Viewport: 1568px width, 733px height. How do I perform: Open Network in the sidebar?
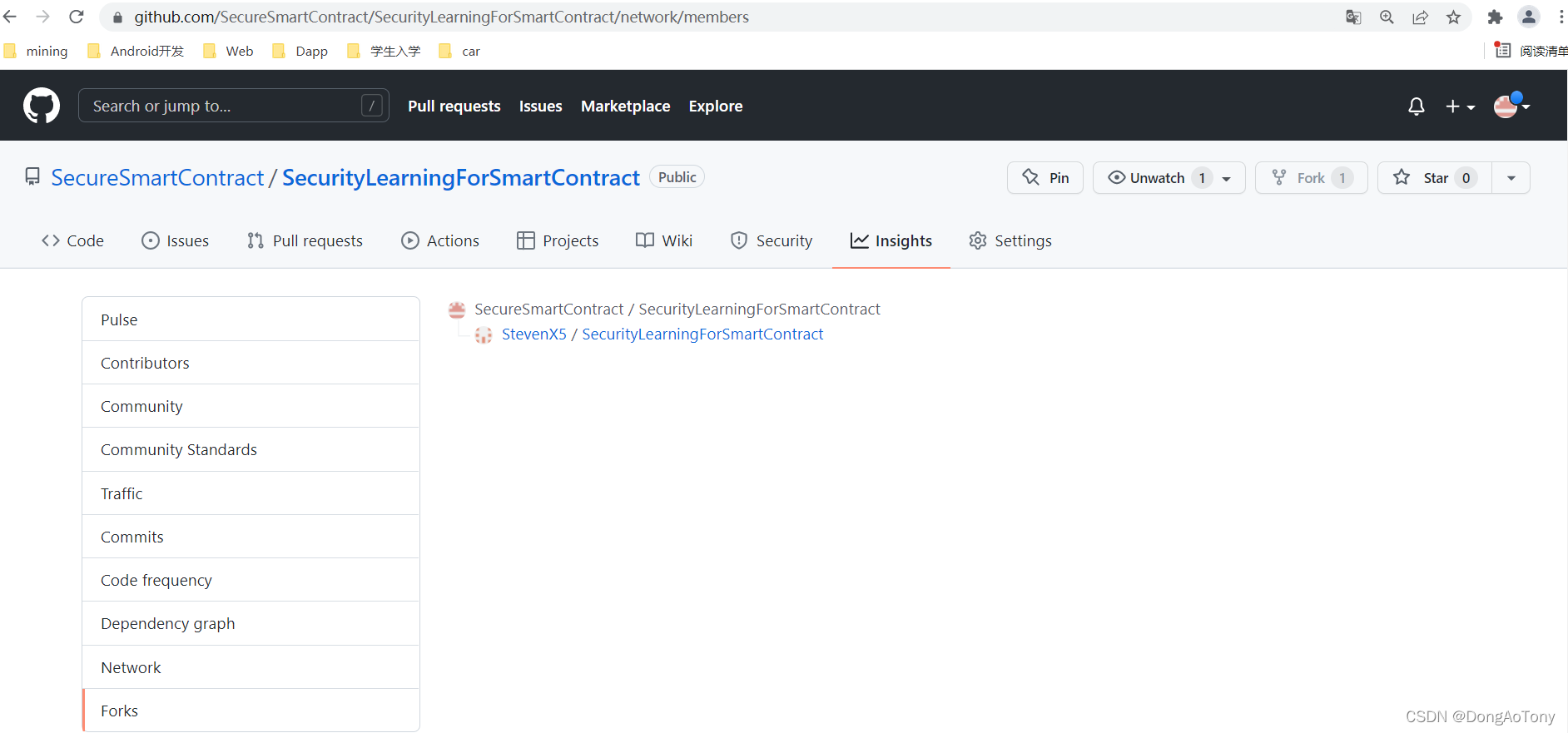pyautogui.click(x=251, y=667)
